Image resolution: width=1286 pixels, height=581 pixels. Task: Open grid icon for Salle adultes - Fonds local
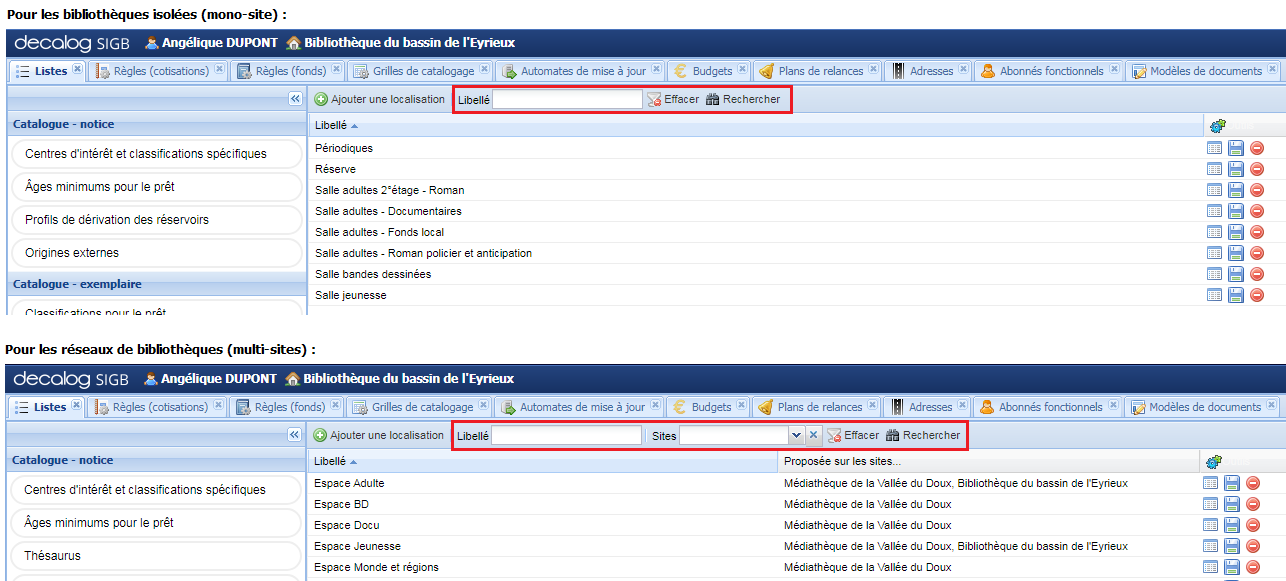(x=1215, y=232)
